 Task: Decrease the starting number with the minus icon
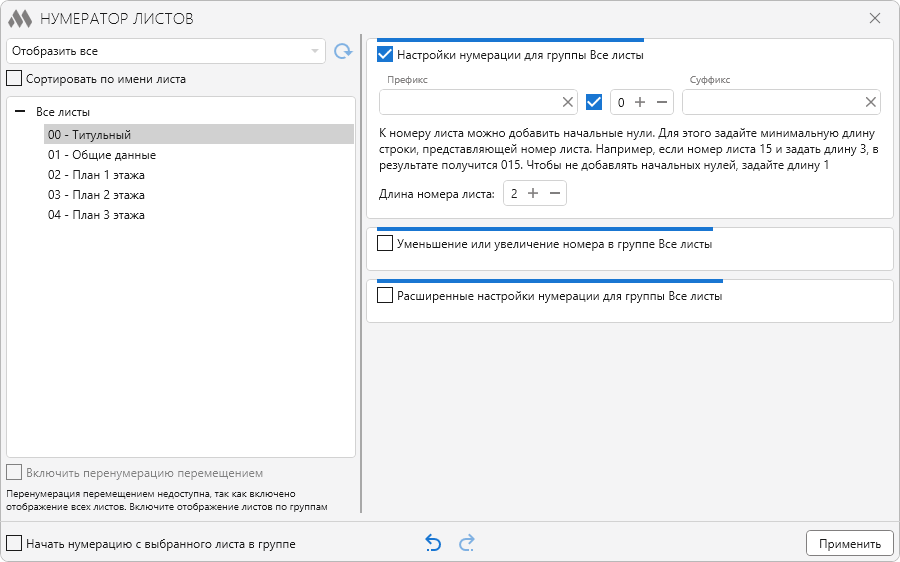[661, 102]
